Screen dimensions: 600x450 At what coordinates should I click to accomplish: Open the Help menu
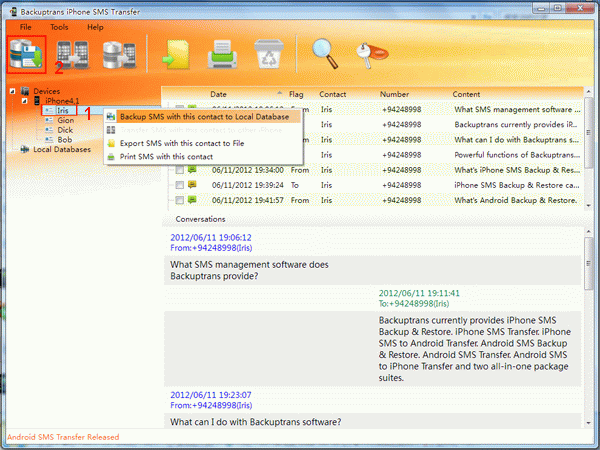(95, 27)
